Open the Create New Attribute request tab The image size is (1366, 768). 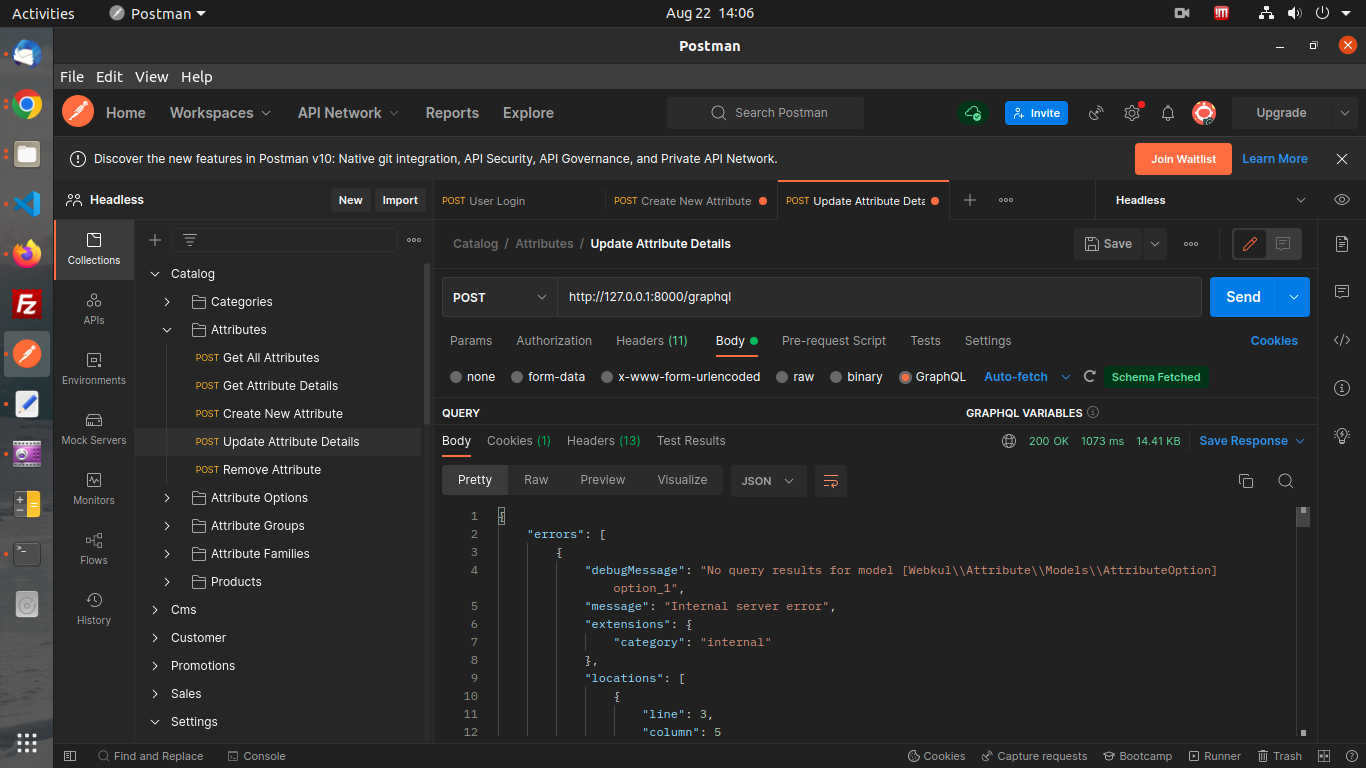click(690, 200)
